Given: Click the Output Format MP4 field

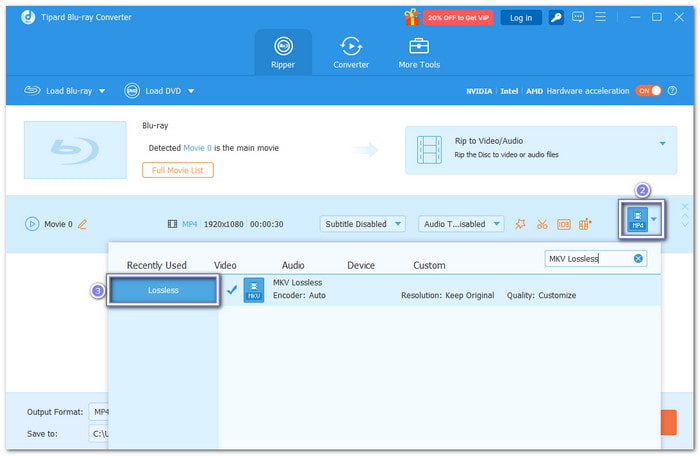Looking at the screenshot, I should (99, 412).
